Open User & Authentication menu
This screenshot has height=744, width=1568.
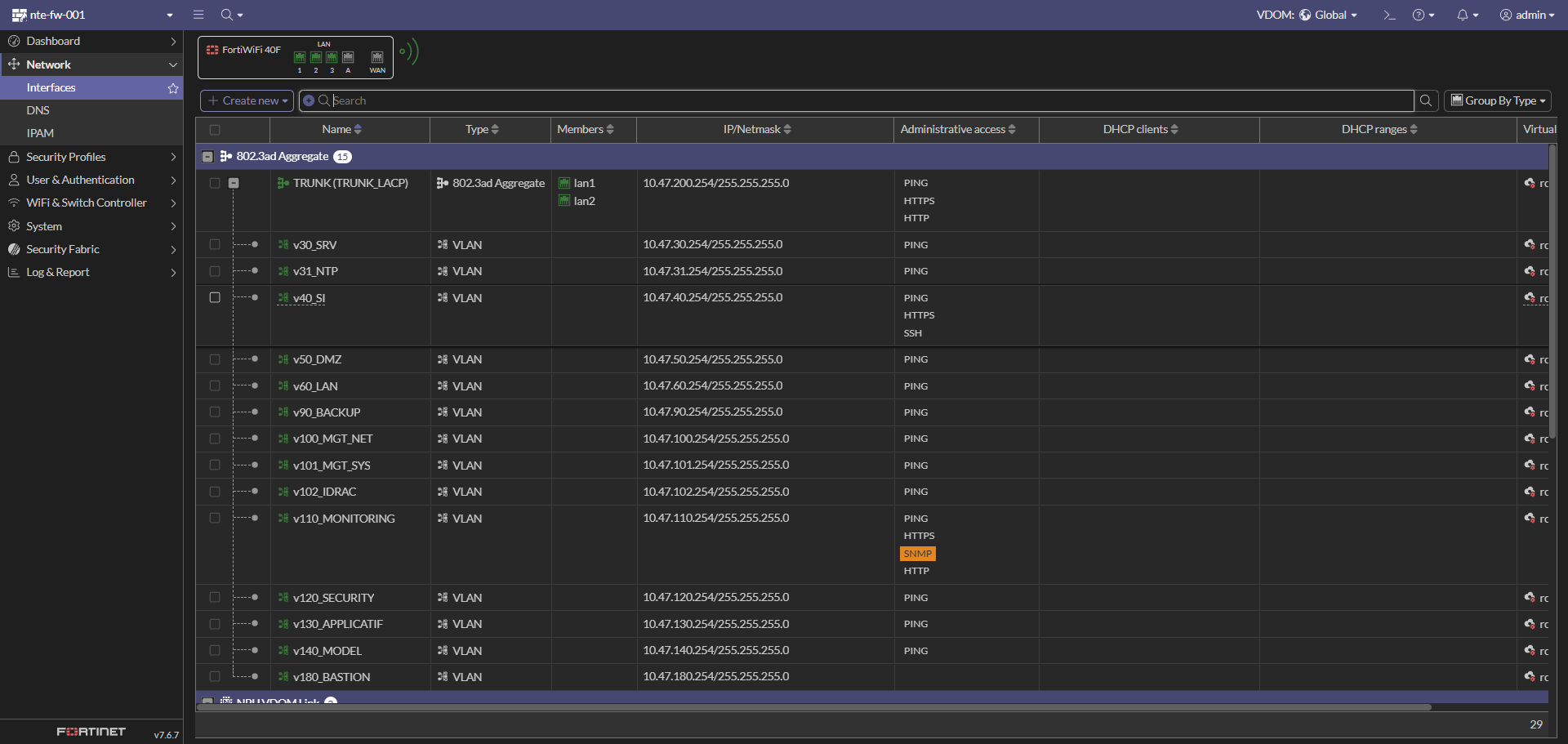[91, 180]
